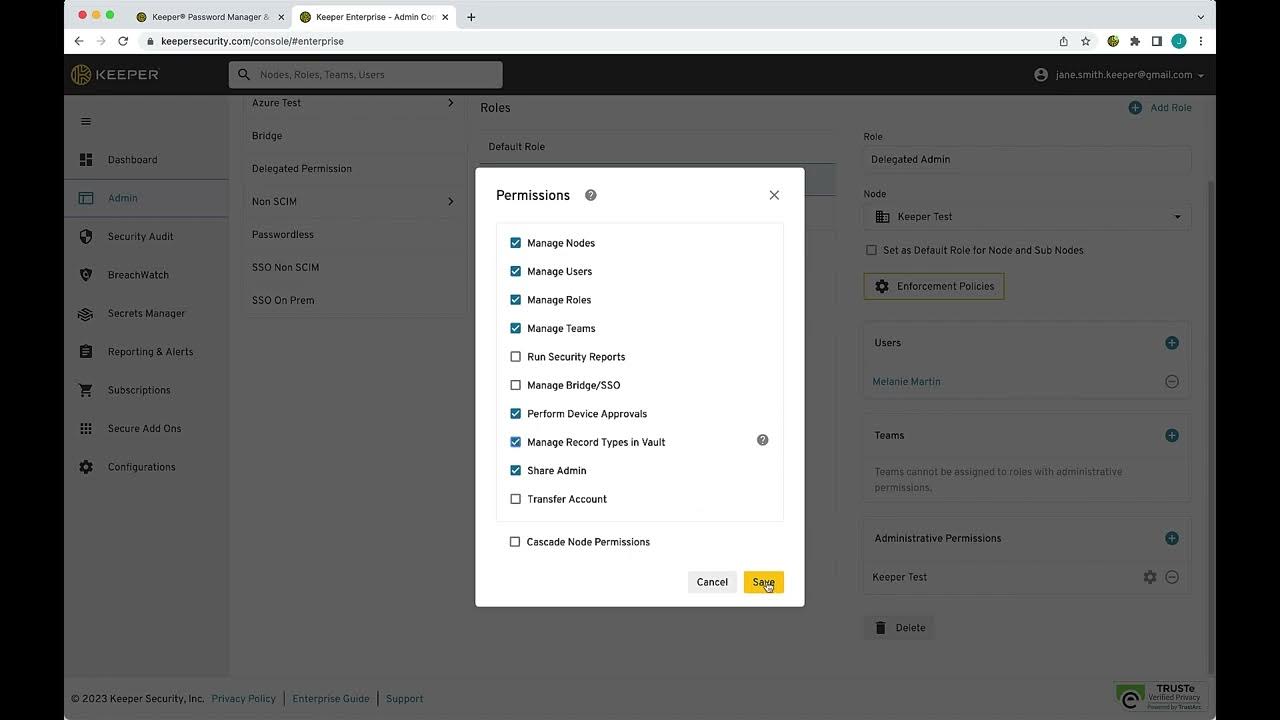Image resolution: width=1280 pixels, height=720 pixels.
Task: Click the BreachWatch shield icon
Action: click(86, 275)
